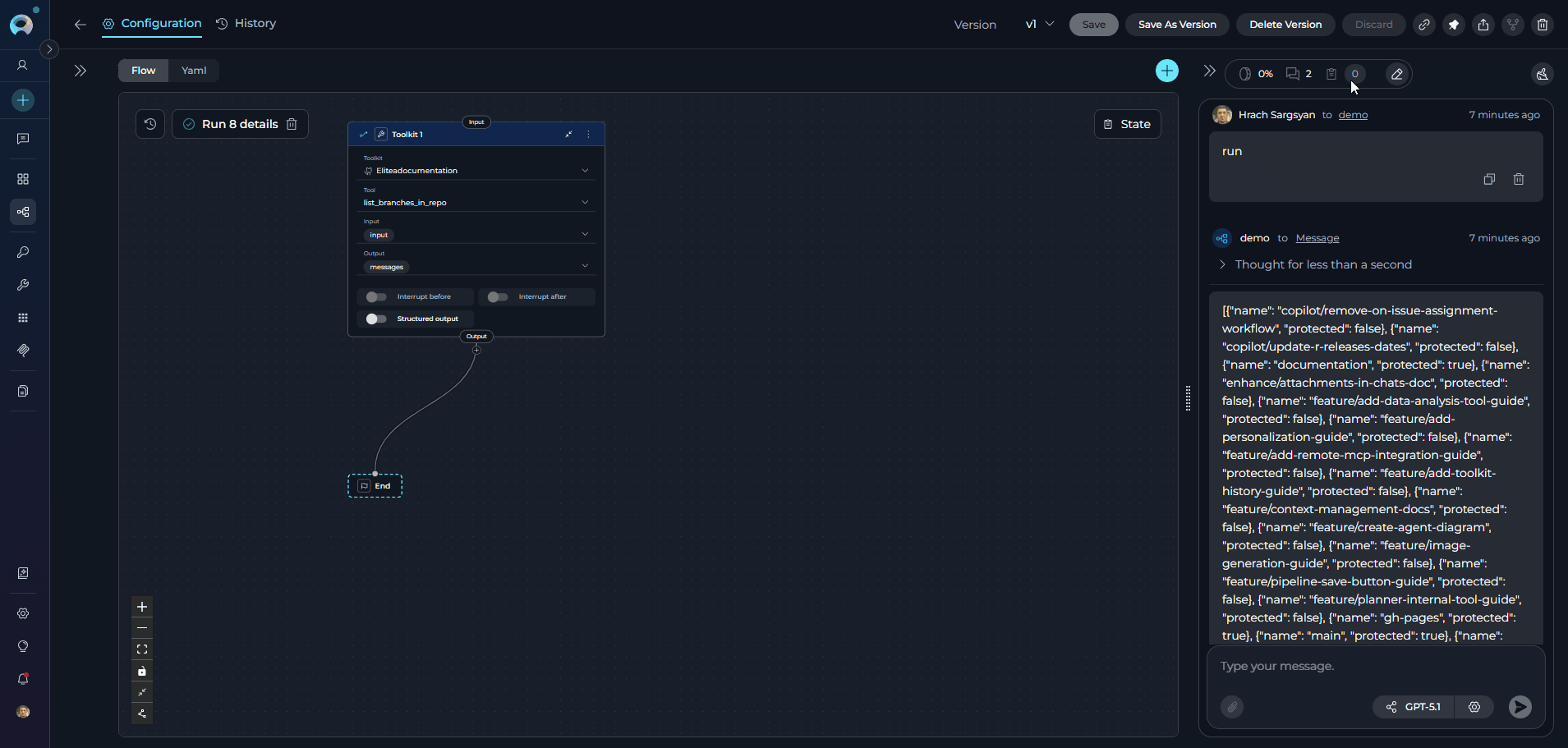Open the demo link in the chat message
1568x748 pixels.
[x=1354, y=115]
